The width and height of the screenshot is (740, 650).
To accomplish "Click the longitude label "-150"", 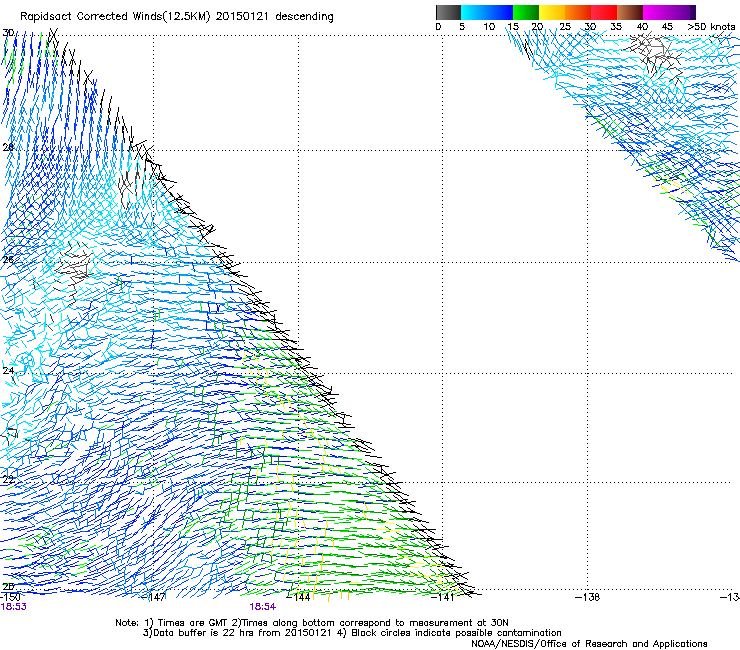I will (10, 597).
